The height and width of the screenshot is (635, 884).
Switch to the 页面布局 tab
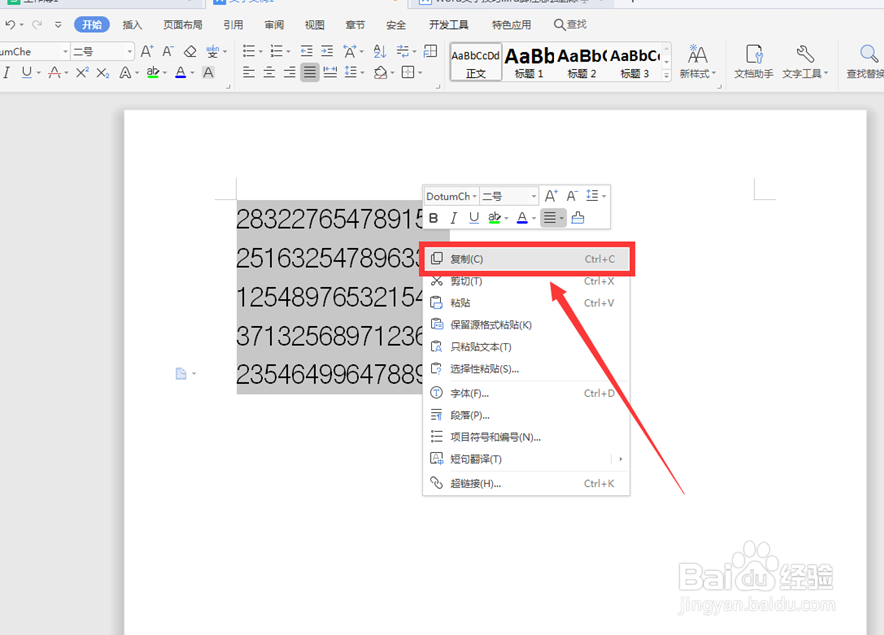tap(183, 25)
